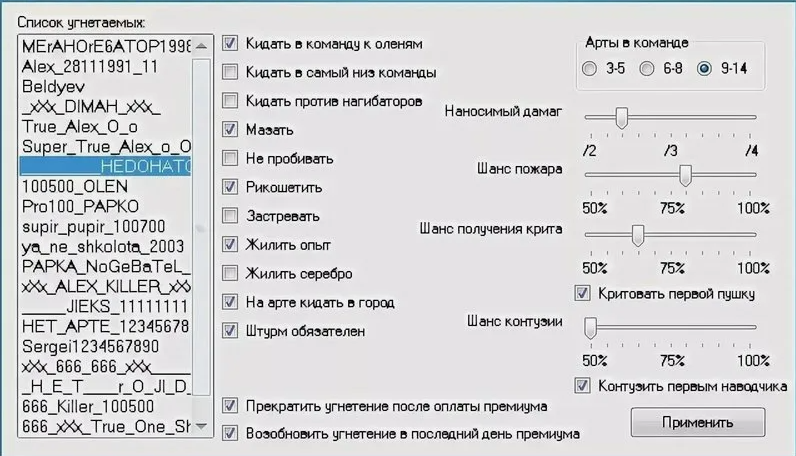Viewport: 796px width, 456px height.
Task: Select _H_E_T___r_O_JI_D list entry
Action: [106, 386]
